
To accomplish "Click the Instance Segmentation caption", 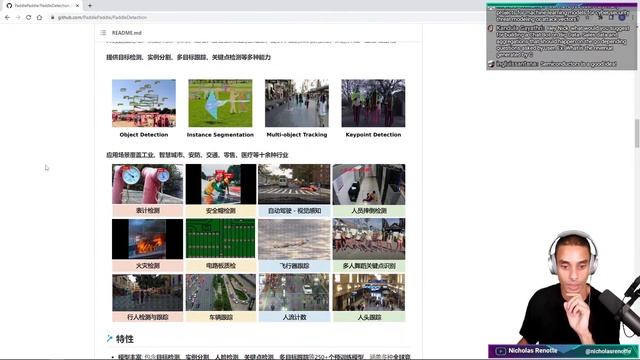I will point(220,135).
